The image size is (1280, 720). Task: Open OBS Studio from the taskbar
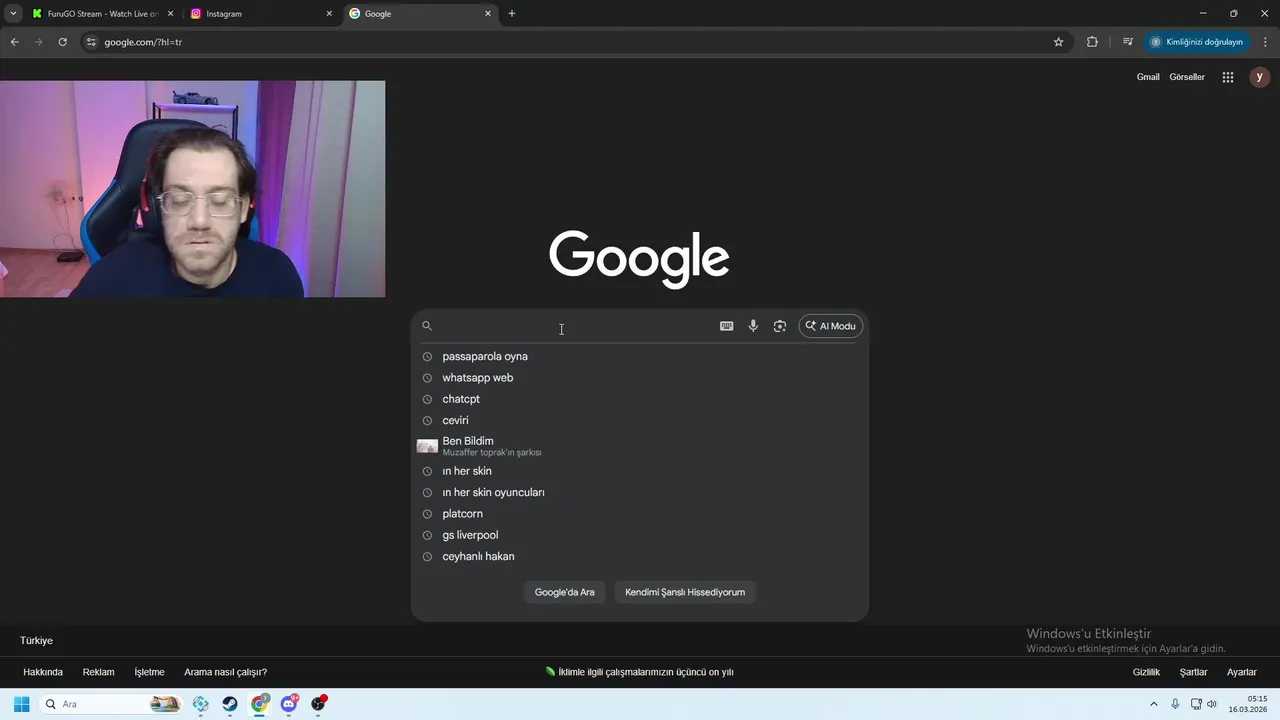pyautogui.click(x=319, y=704)
